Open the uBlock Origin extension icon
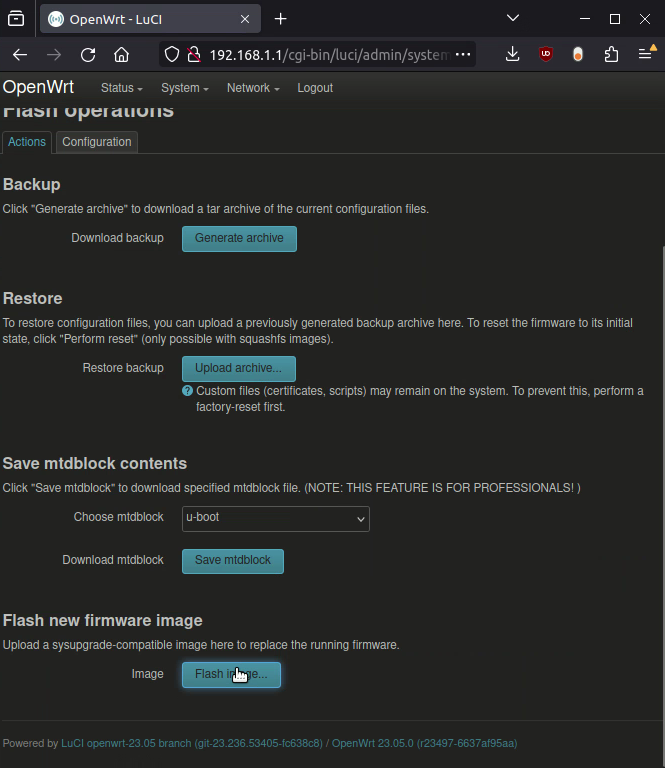Viewport: 665px width, 768px height. pos(546,54)
